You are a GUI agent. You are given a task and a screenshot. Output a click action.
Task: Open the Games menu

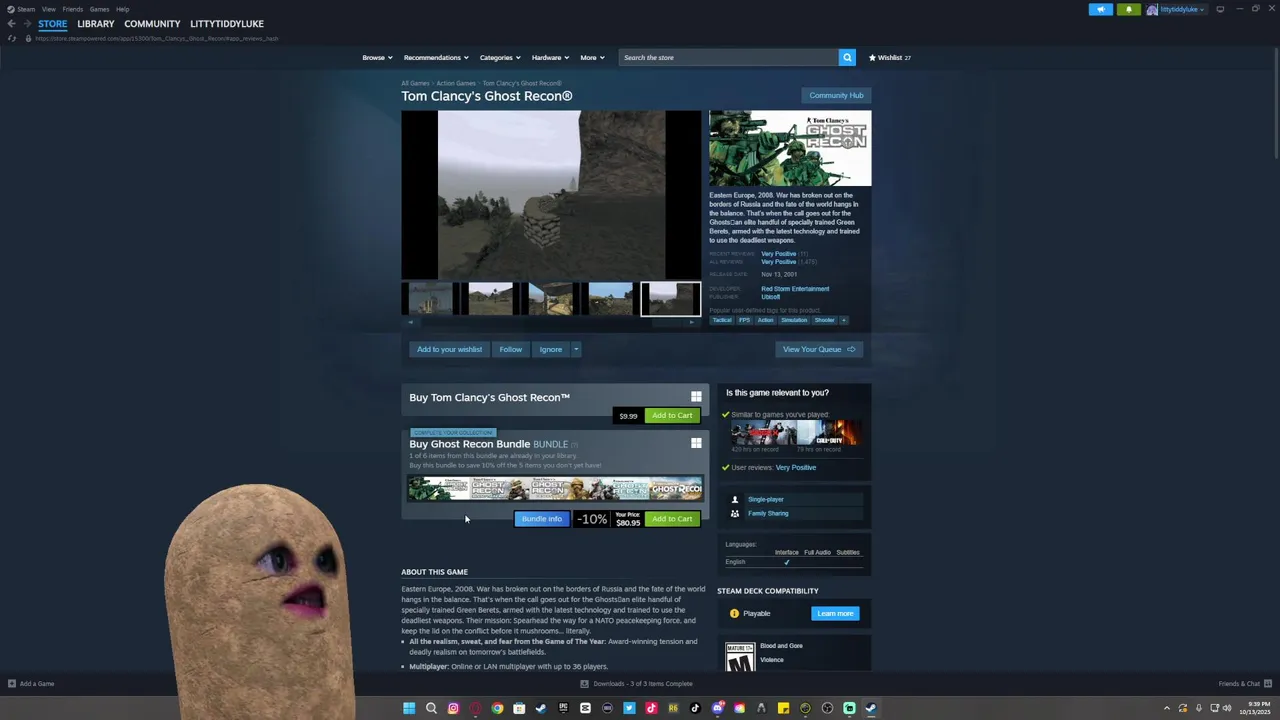[x=99, y=9]
